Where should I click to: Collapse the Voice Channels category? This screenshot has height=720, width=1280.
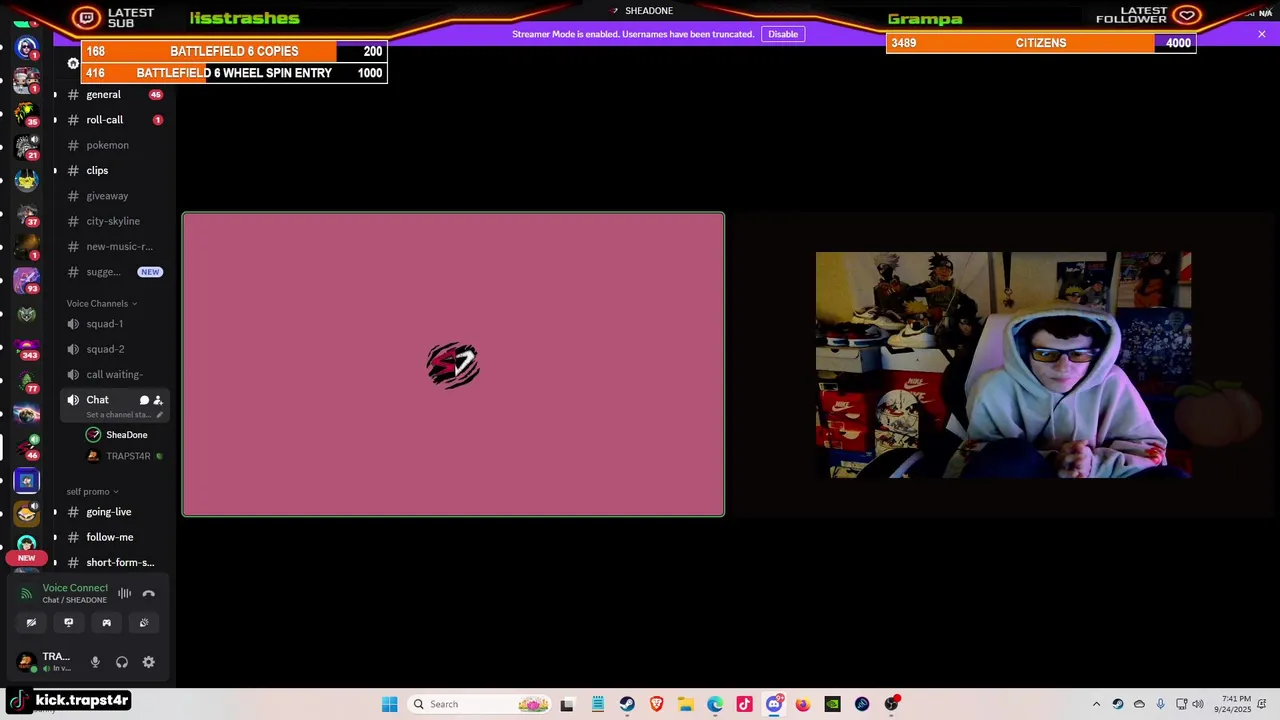102,304
